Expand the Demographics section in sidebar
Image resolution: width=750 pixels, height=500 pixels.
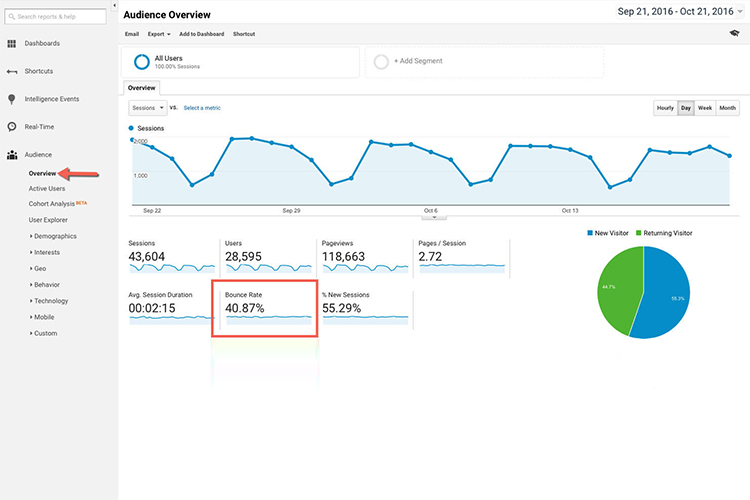[x=54, y=236]
